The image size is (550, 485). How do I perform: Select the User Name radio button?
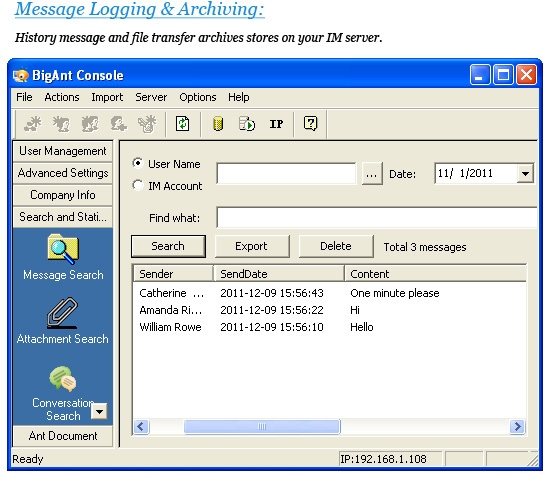pyautogui.click(x=138, y=163)
